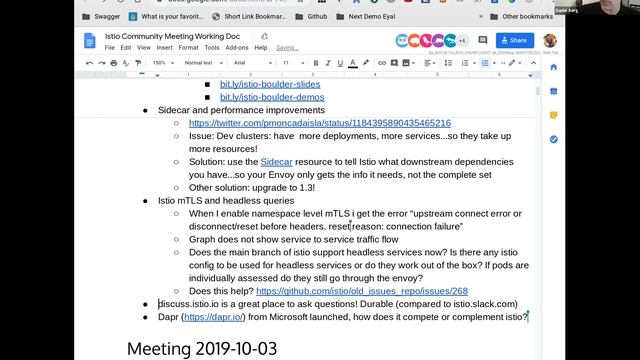Image resolution: width=640 pixels, height=360 pixels.
Task: Click the document vertical scrollbar
Action: (538, 91)
